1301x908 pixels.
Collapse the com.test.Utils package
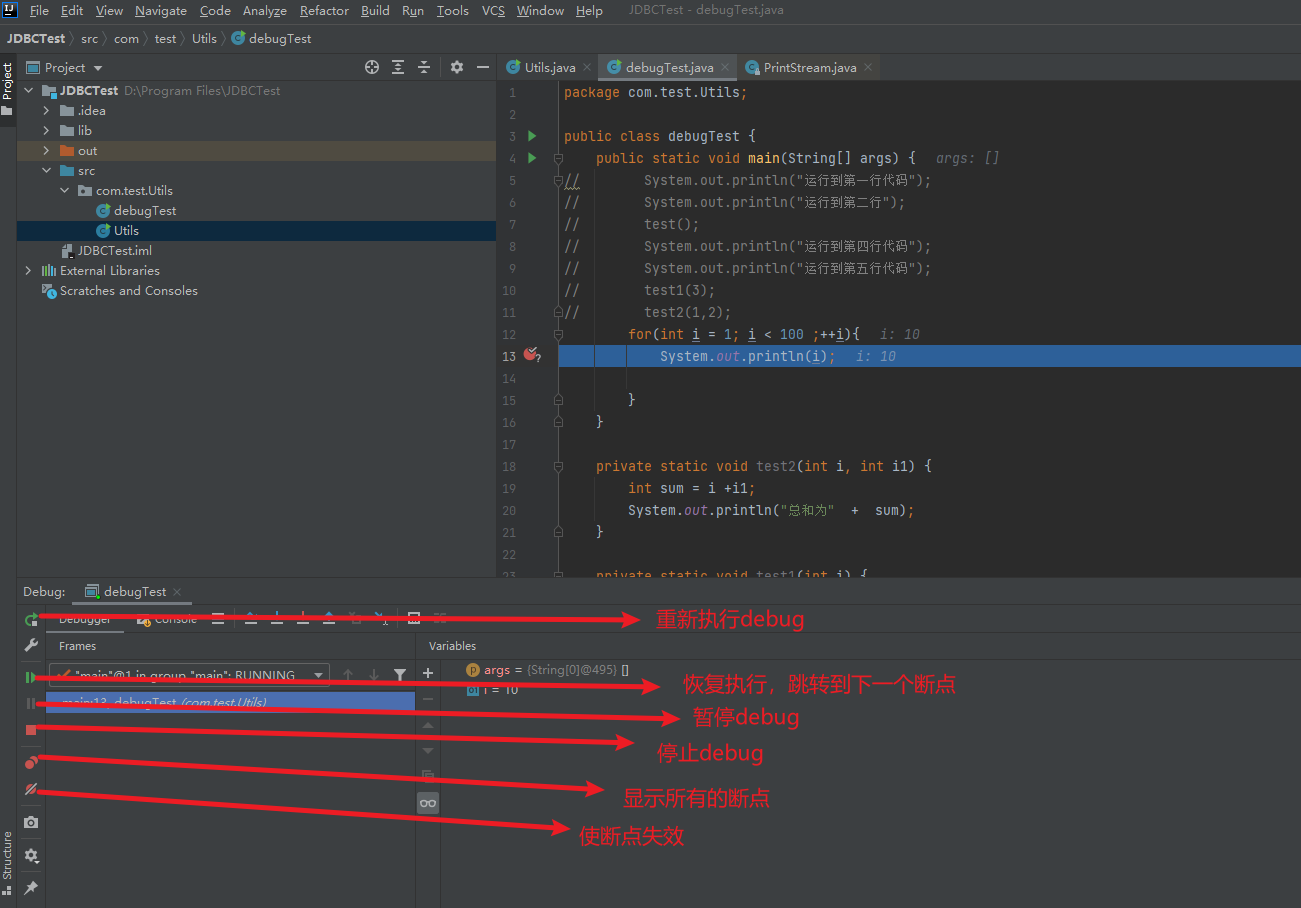point(65,190)
